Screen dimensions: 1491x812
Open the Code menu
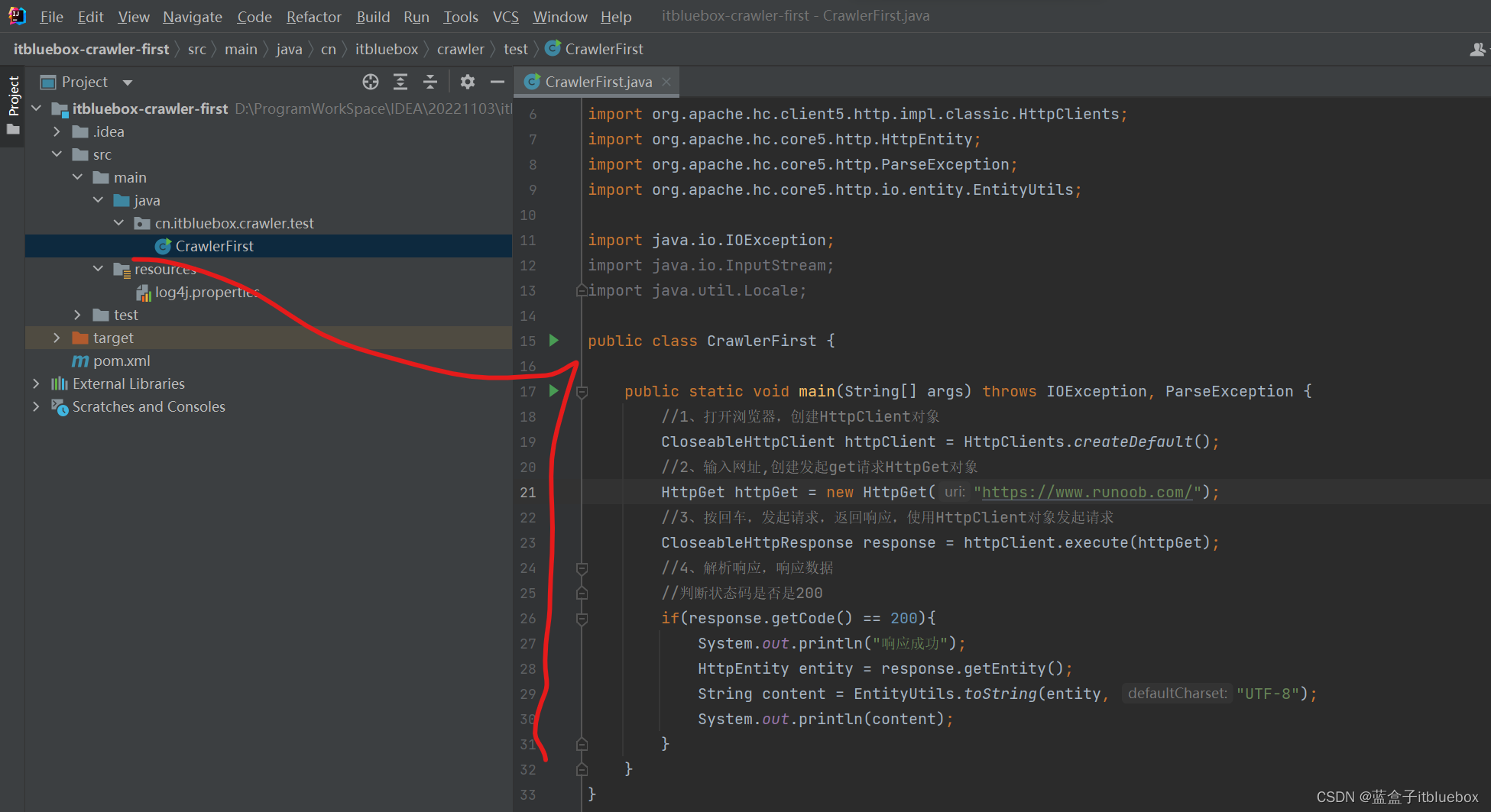pyautogui.click(x=254, y=17)
